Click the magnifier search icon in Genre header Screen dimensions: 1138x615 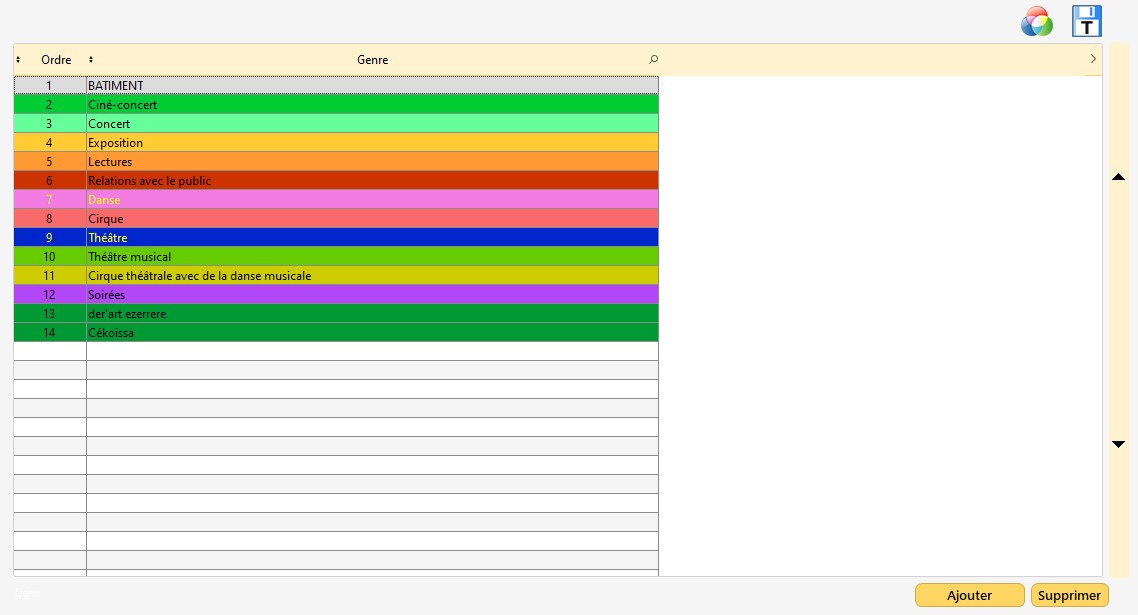(x=654, y=60)
